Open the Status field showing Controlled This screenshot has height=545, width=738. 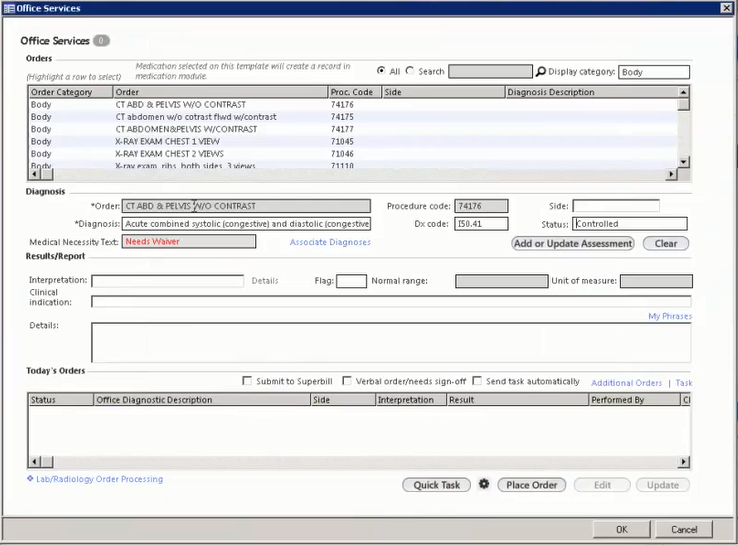coord(630,224)
